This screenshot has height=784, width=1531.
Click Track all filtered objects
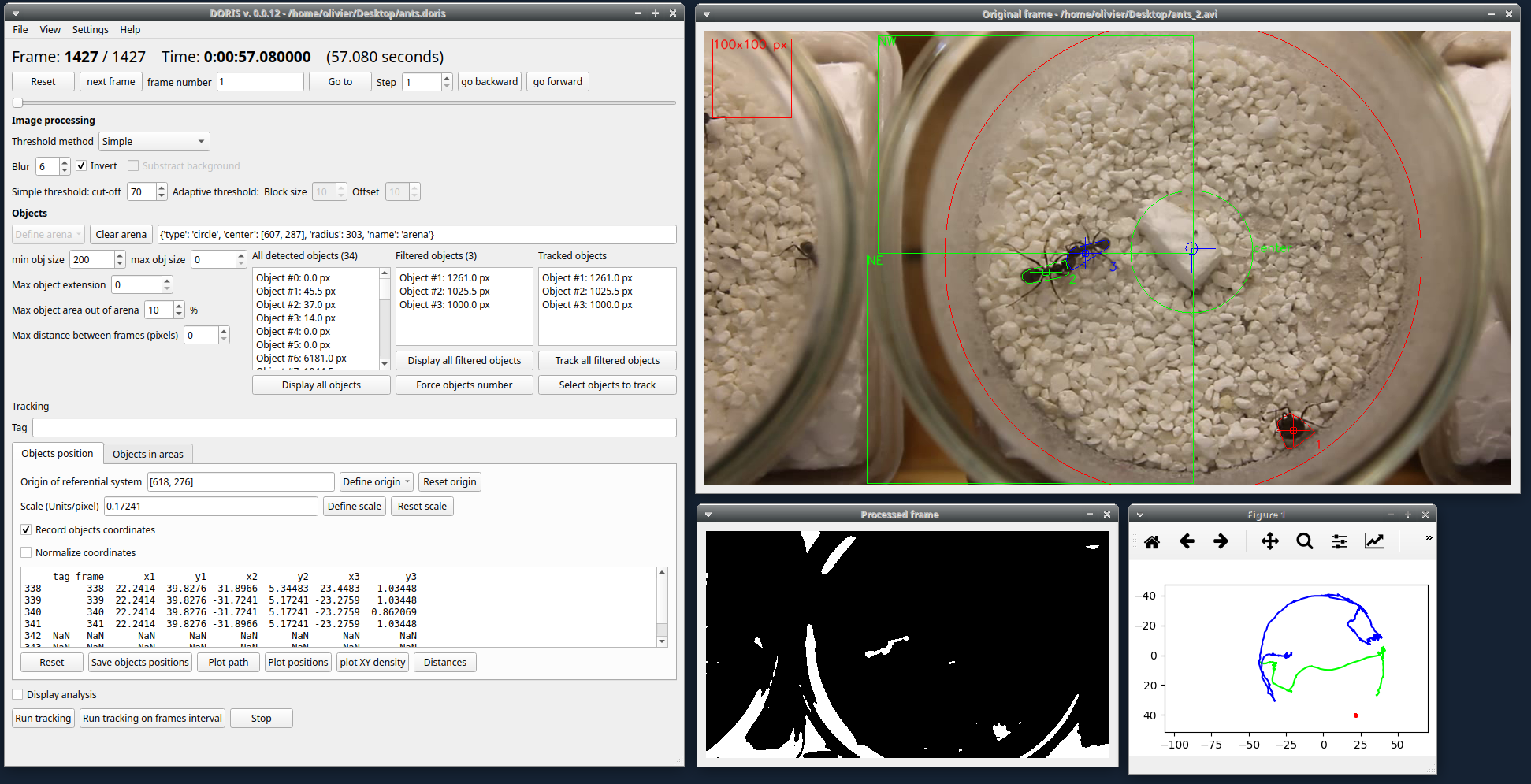coord(608,361)
